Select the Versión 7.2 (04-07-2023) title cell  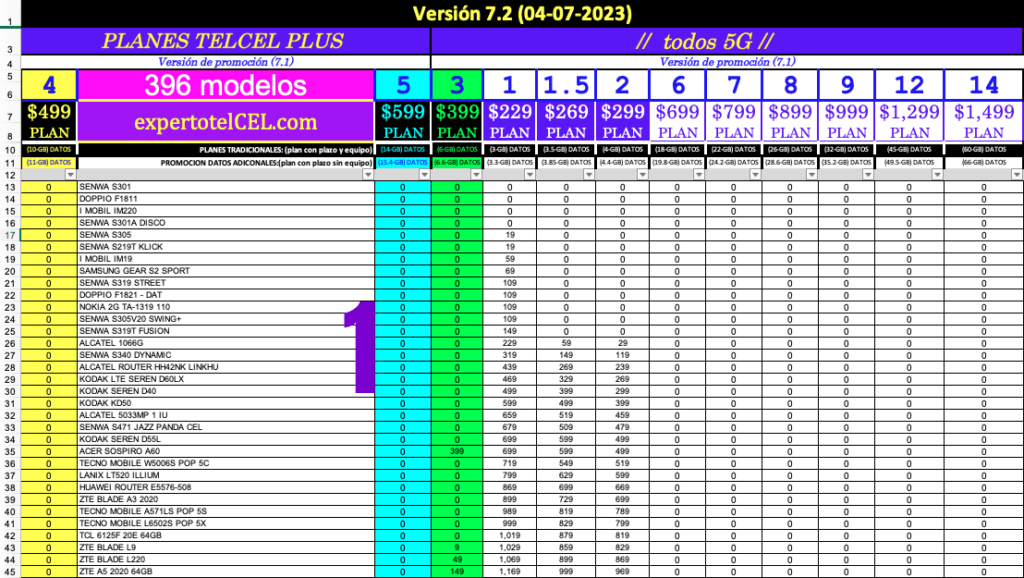point(522,14)
